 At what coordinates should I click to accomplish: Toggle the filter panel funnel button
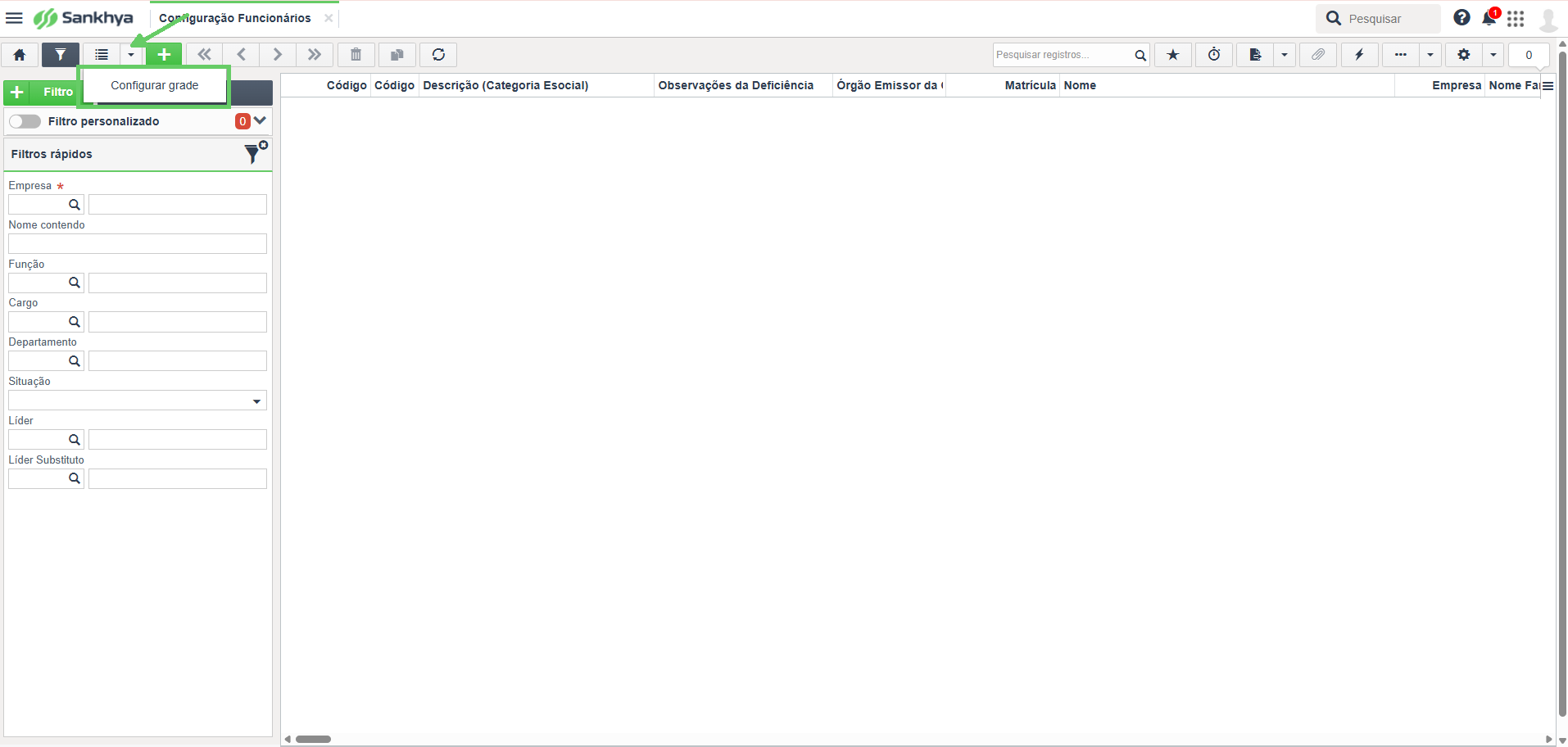[x=61, y=55]
